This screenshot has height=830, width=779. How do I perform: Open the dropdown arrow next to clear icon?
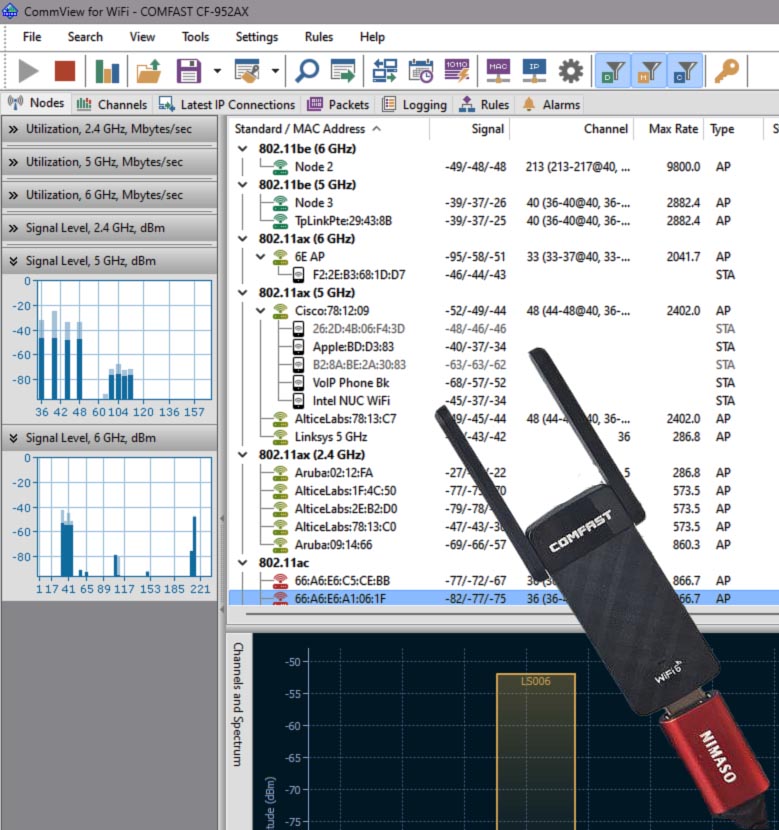pos(275,71)
